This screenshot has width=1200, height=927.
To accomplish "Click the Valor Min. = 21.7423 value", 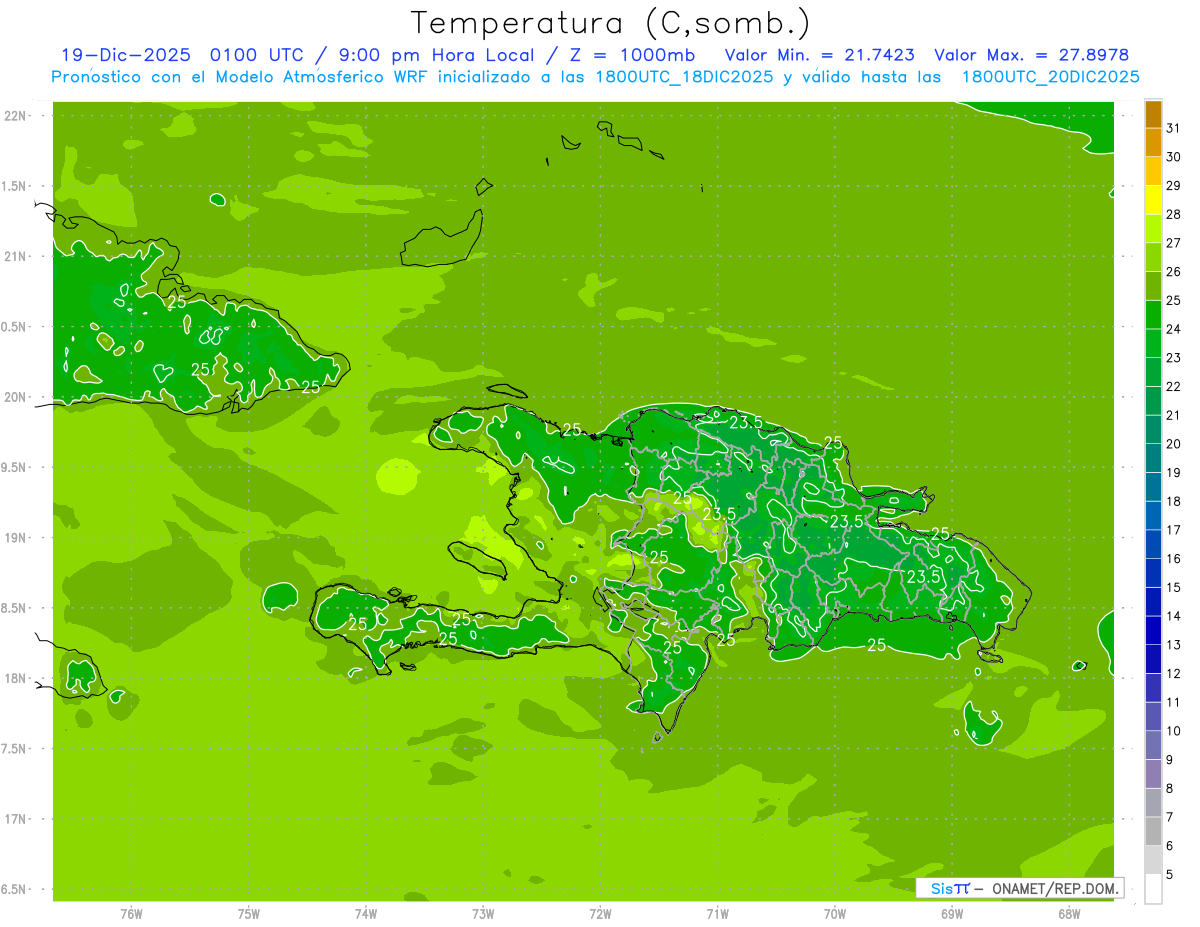I will tap(820, 55).
